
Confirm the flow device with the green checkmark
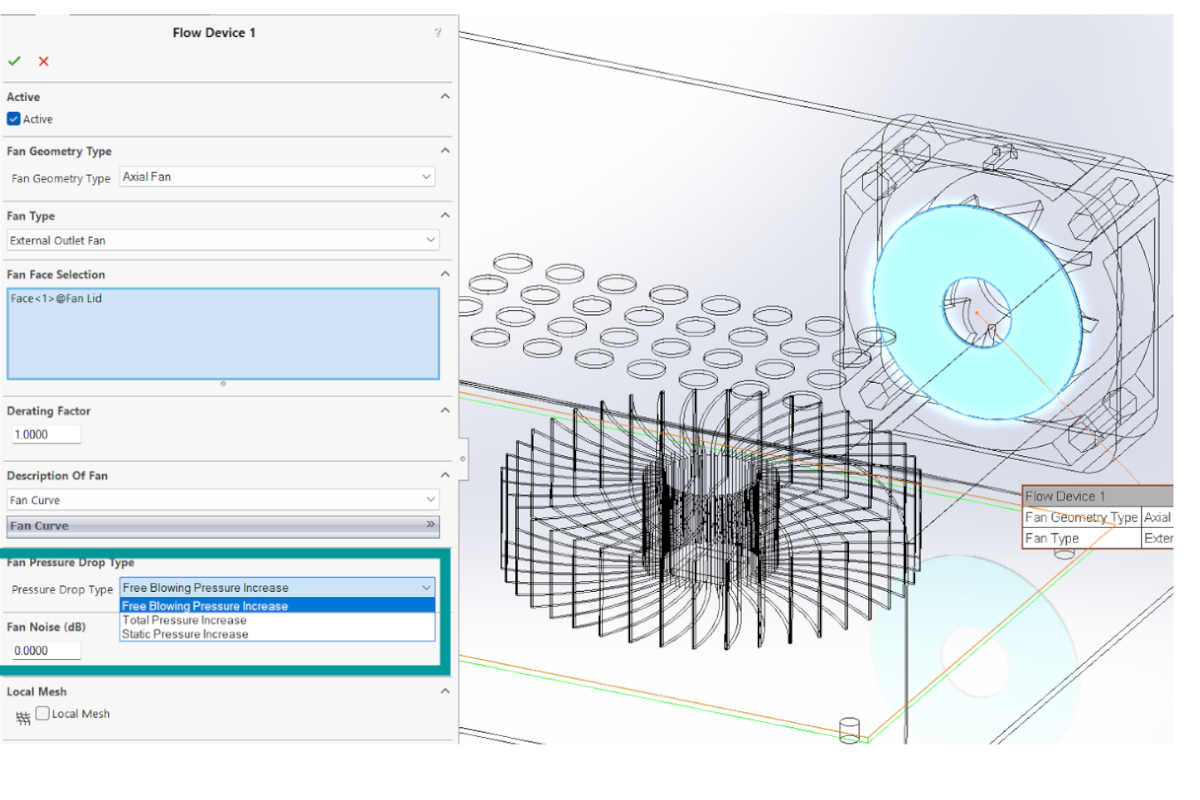point(14,61)
